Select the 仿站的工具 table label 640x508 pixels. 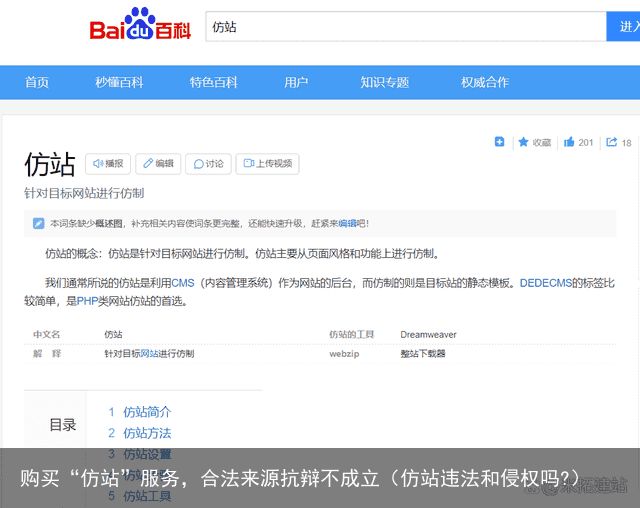point(351,335)
